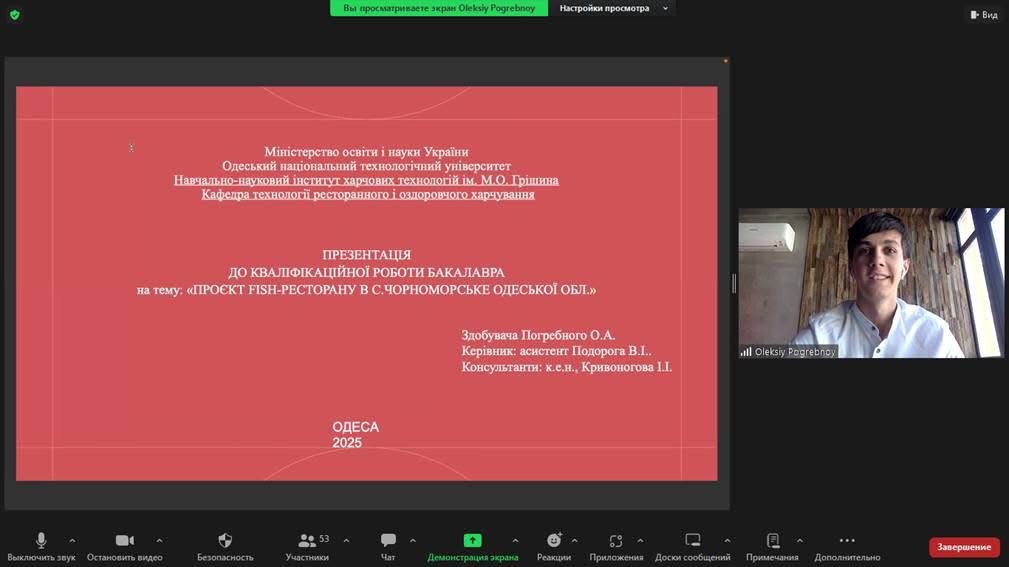Click ОДЕСА 2025 text on slide
The width and height of the screenshot is (1009, 567).
point(355,435)
